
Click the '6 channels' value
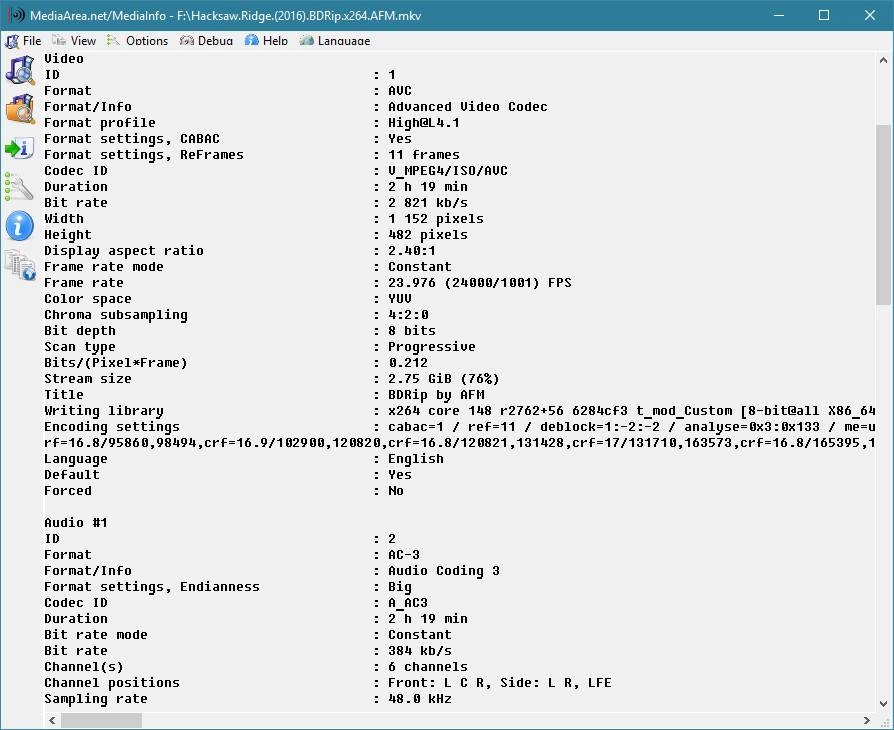tap(428, 667)
